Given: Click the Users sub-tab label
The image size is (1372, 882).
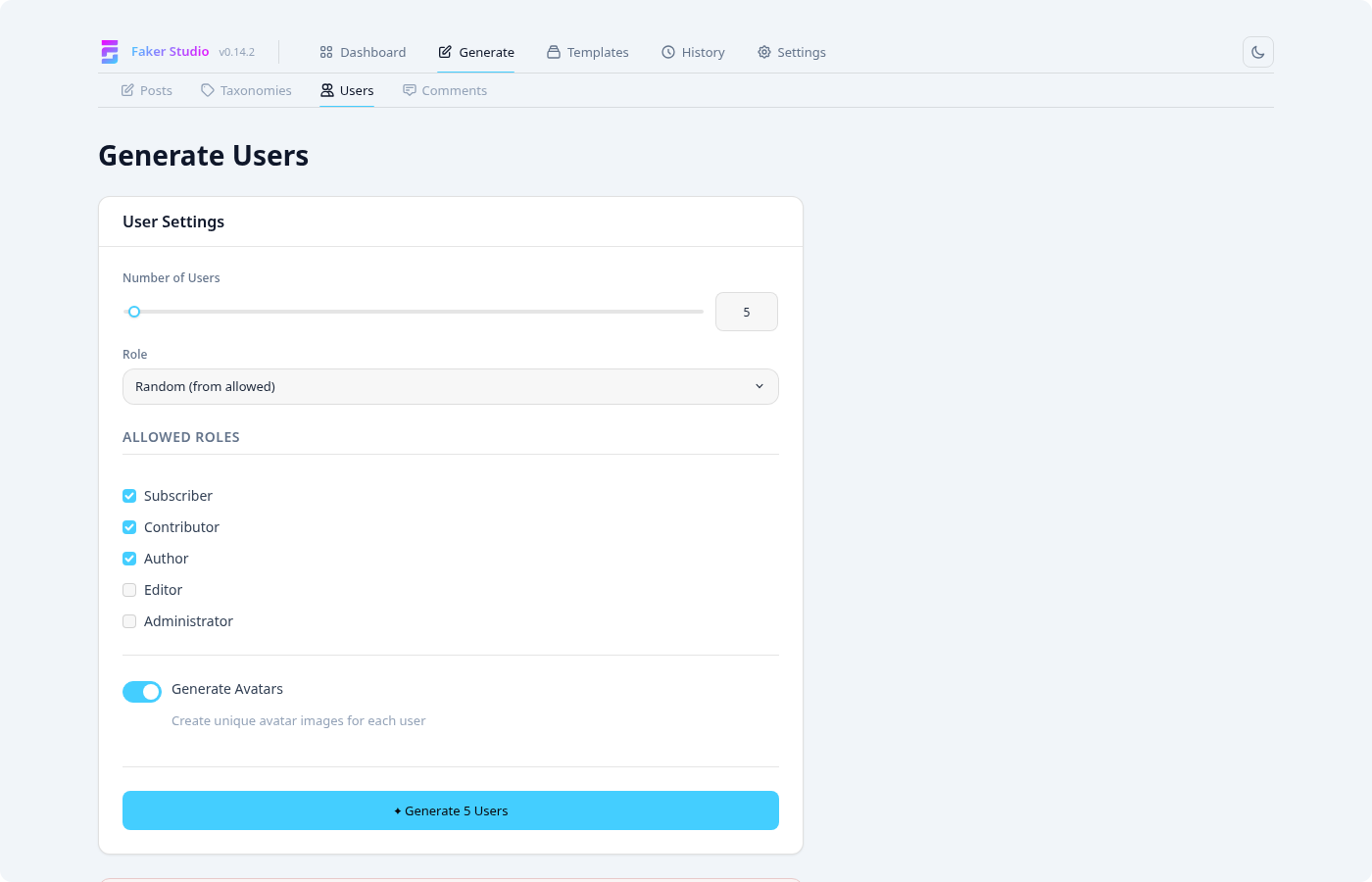Looking at the screenshot, I should tap(357, 90).
